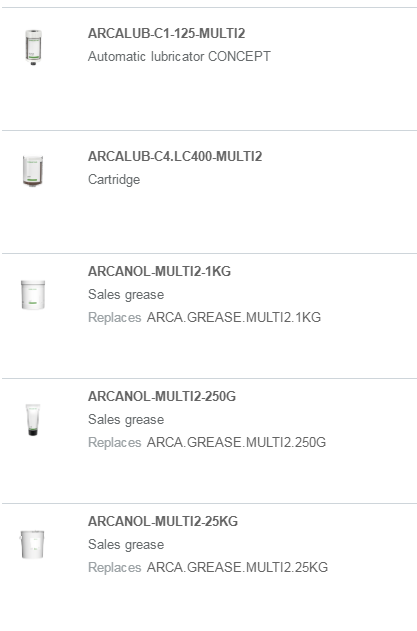
Task: Click Sales grease under ARCANOL-MULTI2-1KG
Action: (126, 295)
